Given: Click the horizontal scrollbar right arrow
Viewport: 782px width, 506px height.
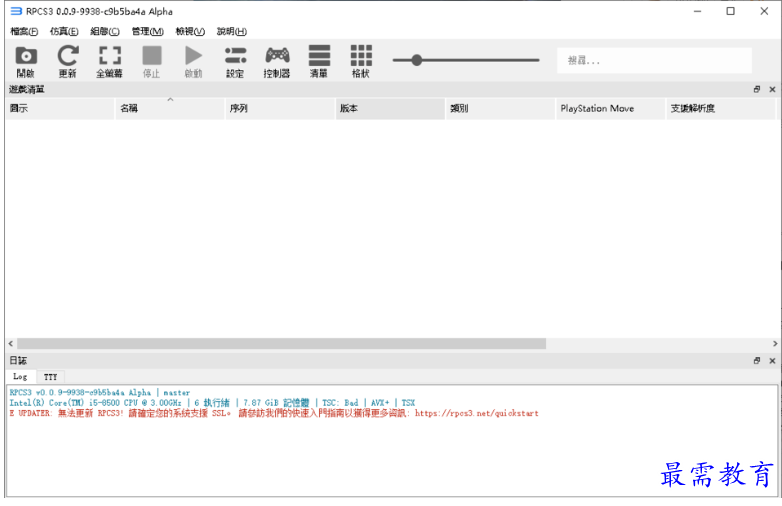Looking at the screenshot, I should (775, 343).
